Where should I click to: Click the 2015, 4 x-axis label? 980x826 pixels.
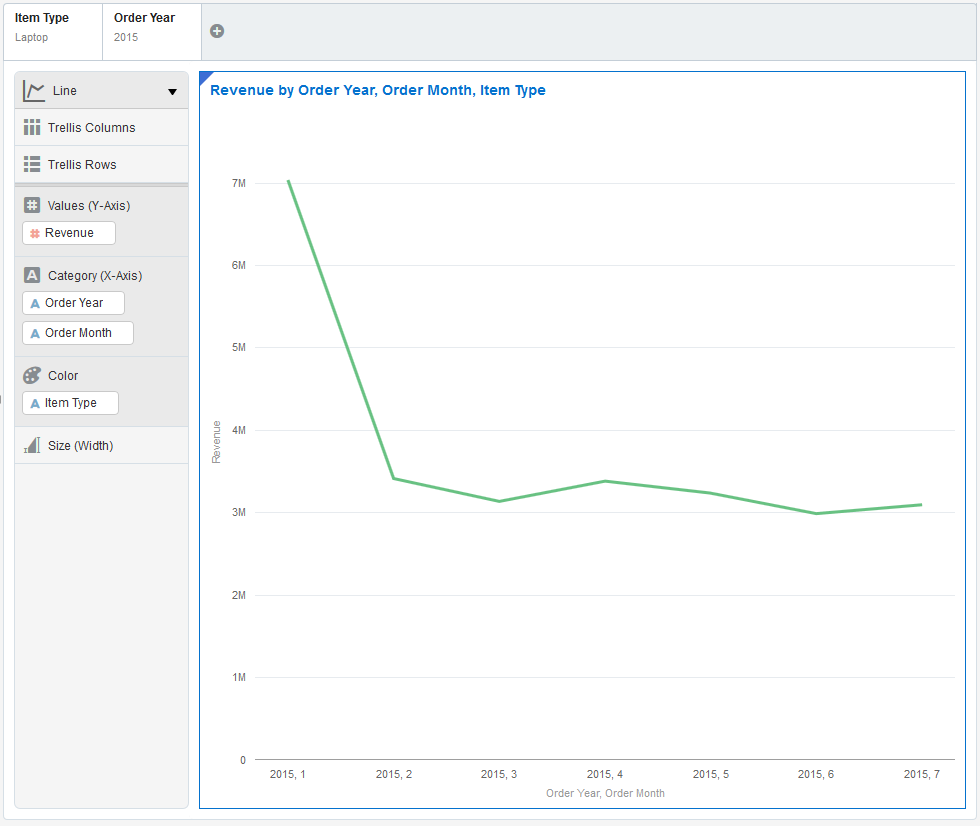605,774
